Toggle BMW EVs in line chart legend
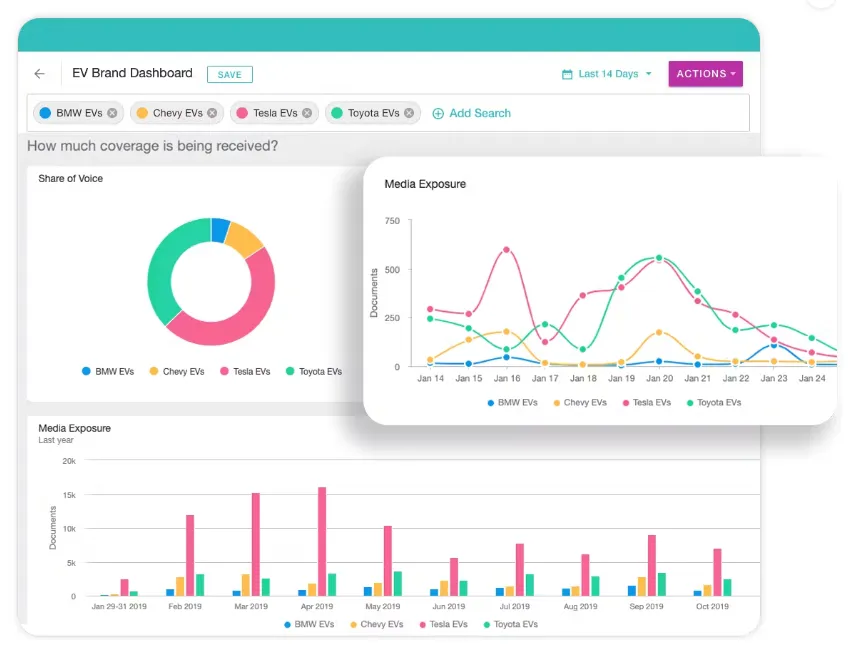853x667 pixels. pyautogui.click(x=512, y=403)
